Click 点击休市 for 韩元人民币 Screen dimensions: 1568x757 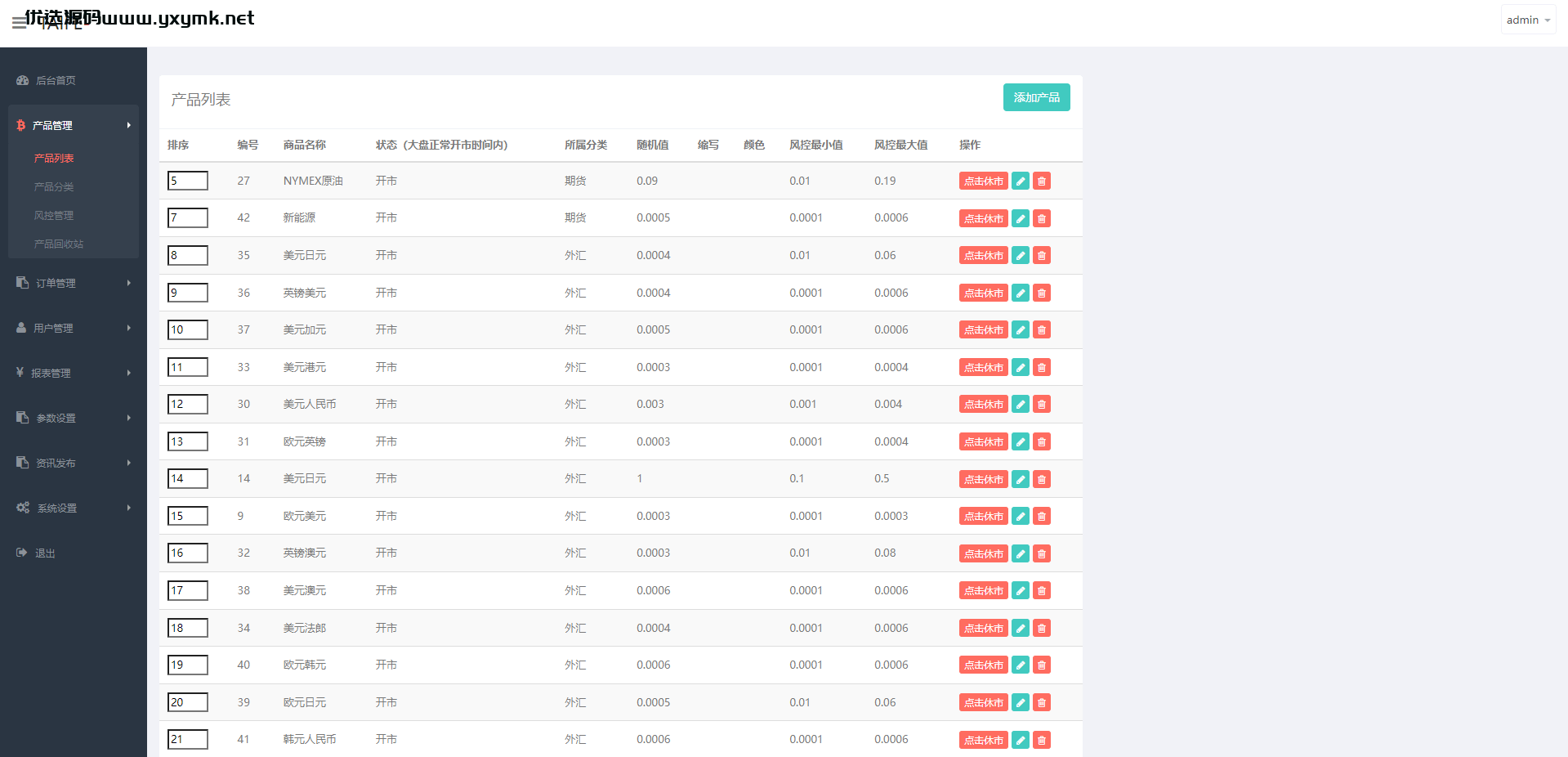984,740
